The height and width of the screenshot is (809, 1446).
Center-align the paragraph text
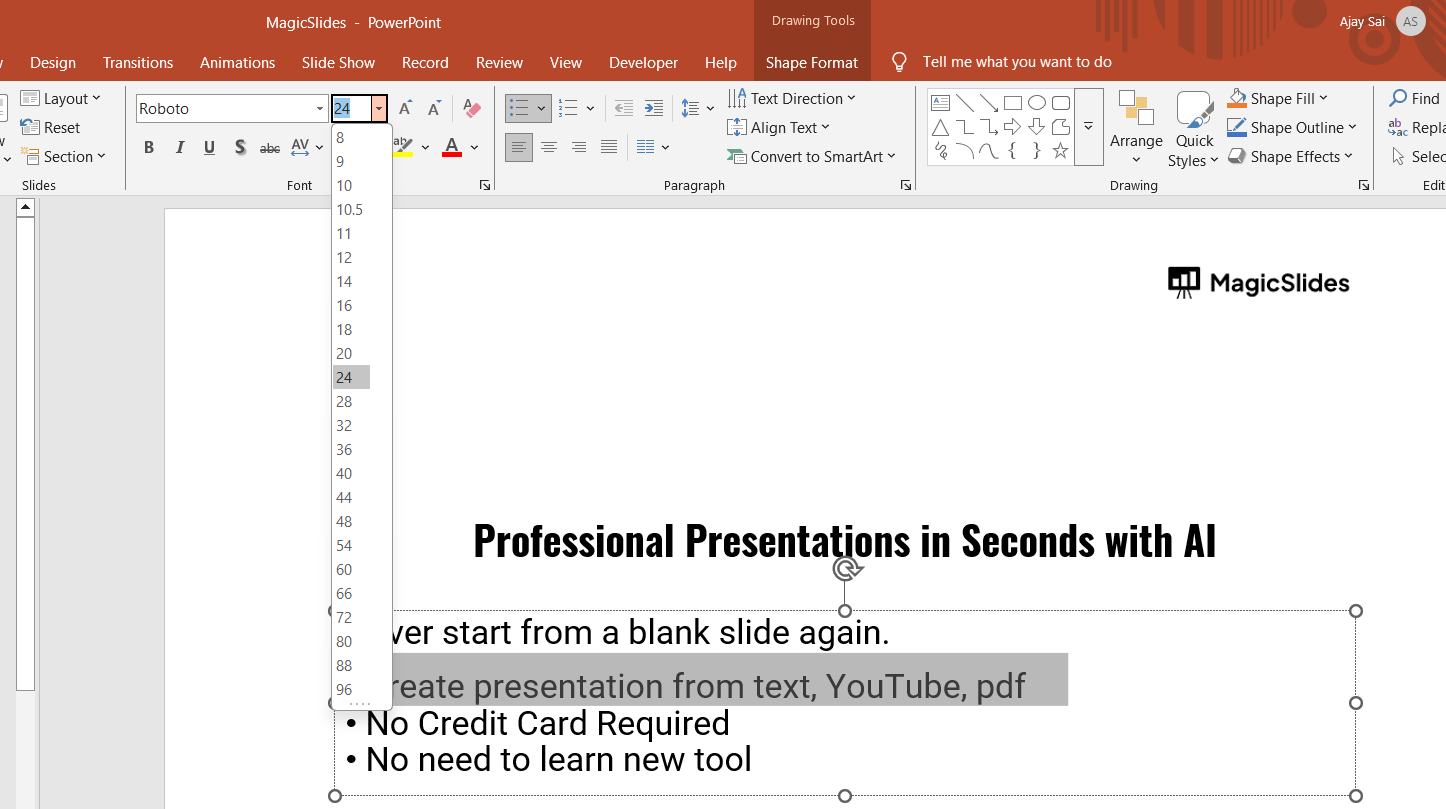[549, 147]
